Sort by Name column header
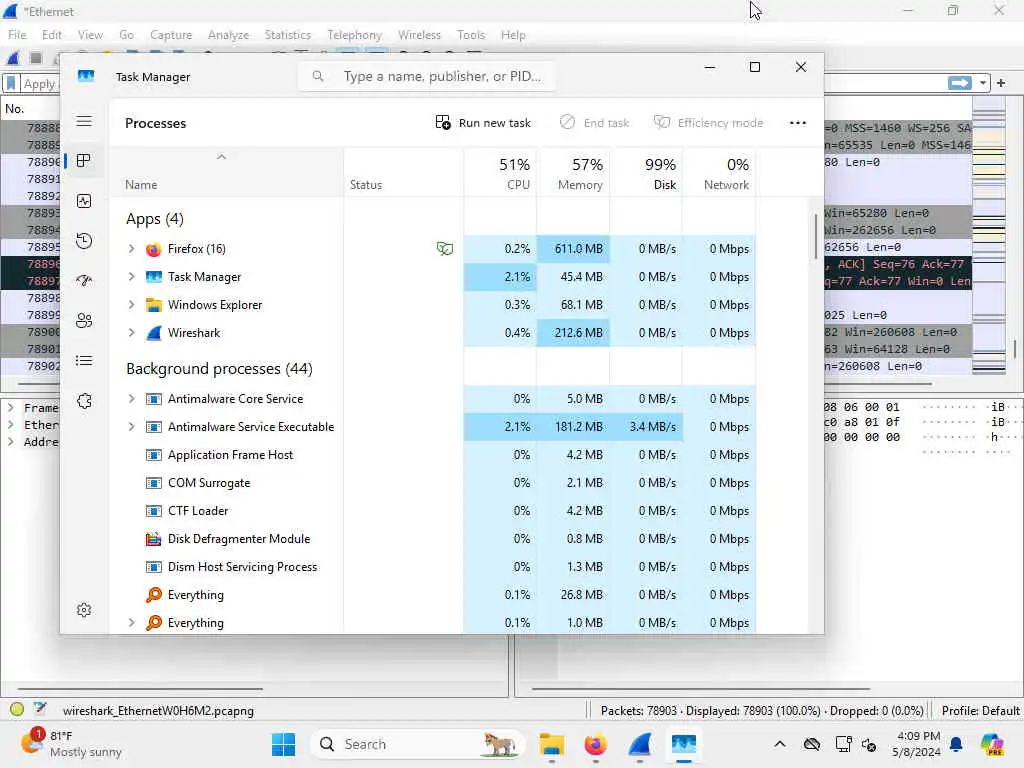Image resolution: width=1024 pixels, height=768 pixels. tap(226, 173)
